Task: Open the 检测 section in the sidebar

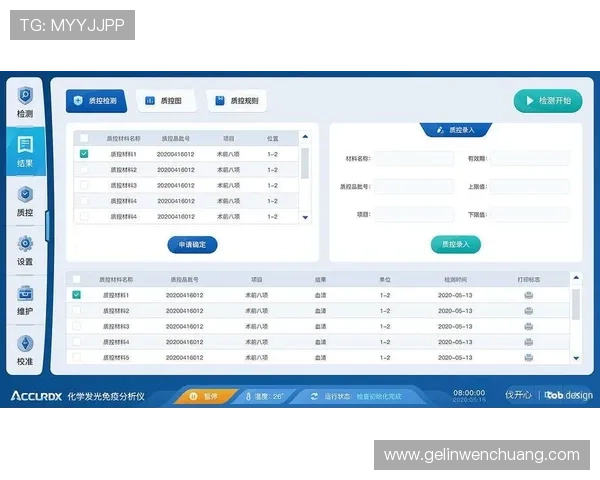Action: click(x=25, y=102)
